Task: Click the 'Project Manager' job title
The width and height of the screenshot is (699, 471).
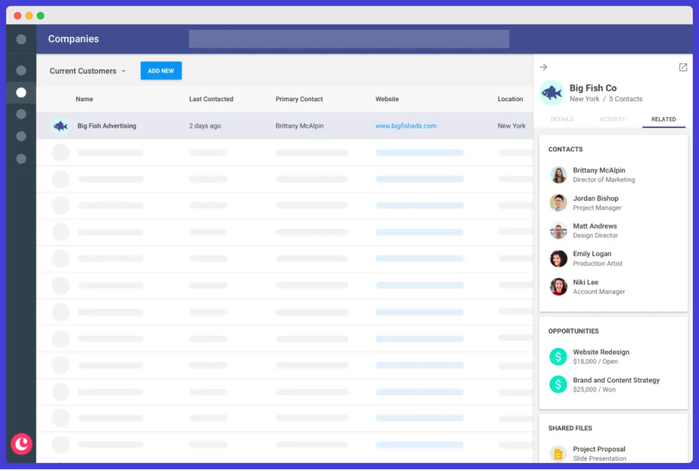Action: [597, 208]
